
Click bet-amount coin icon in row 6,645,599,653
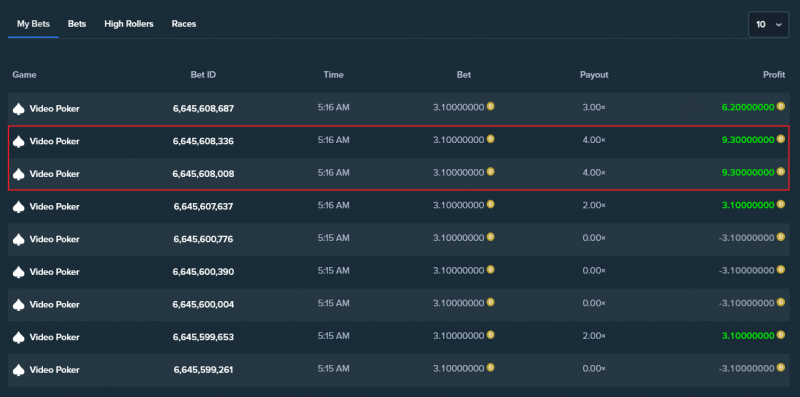tap(490, 335)
